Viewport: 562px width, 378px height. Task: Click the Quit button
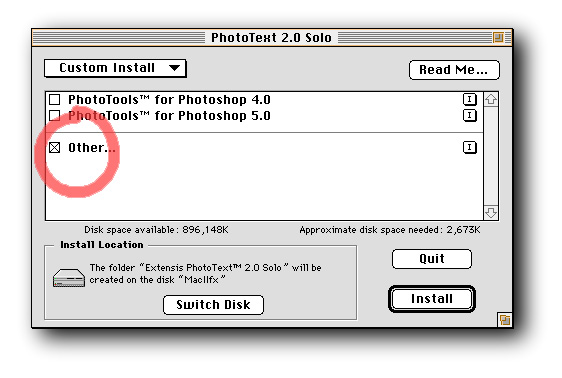pos(432,259)
